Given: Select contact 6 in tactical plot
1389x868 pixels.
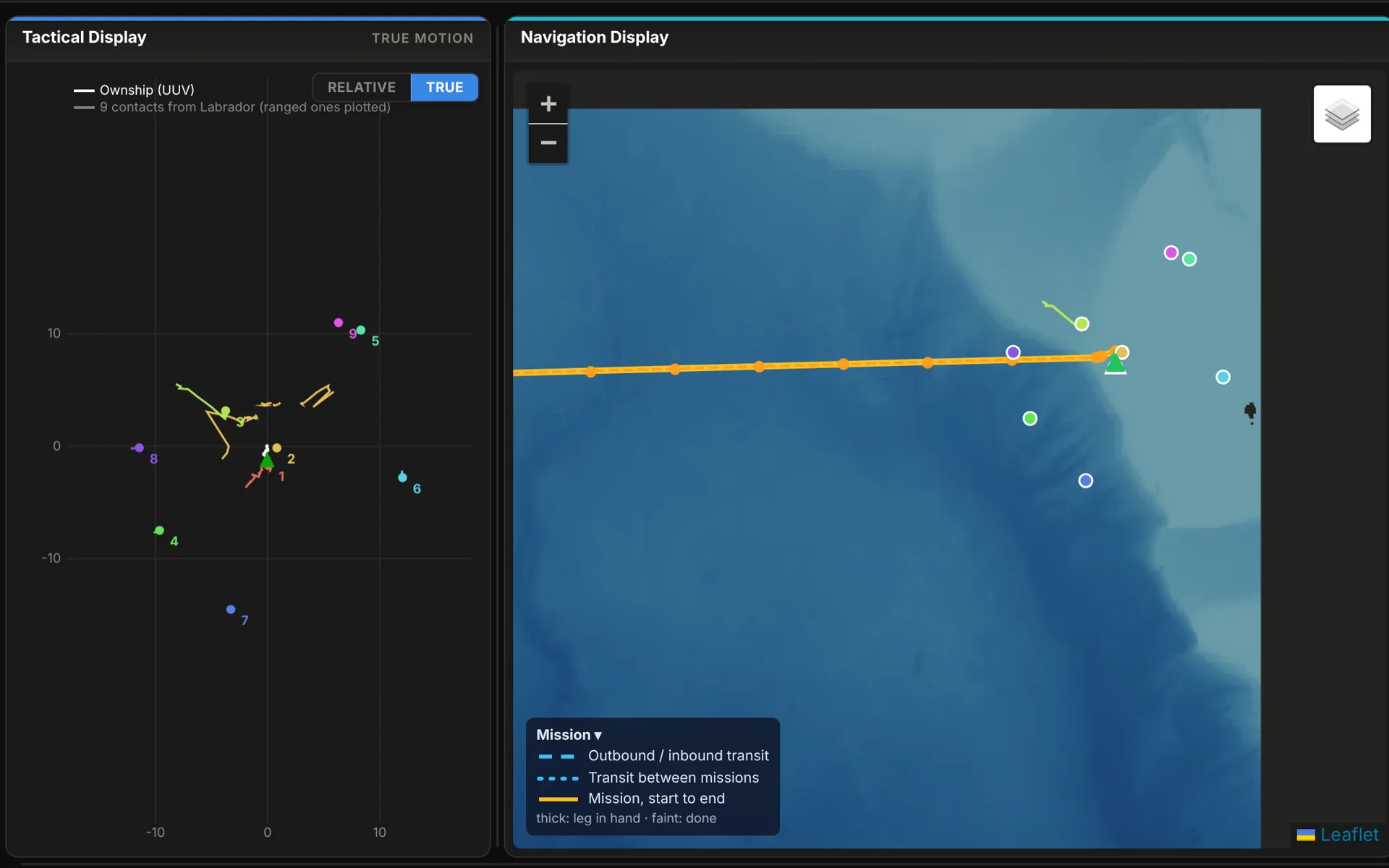Looking at the screenshot, I should click(x=402, y=477).
